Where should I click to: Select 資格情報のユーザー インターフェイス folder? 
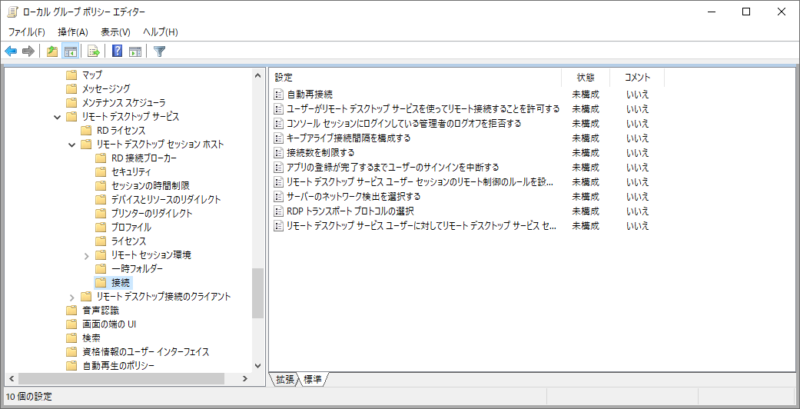tap(145, 352)
